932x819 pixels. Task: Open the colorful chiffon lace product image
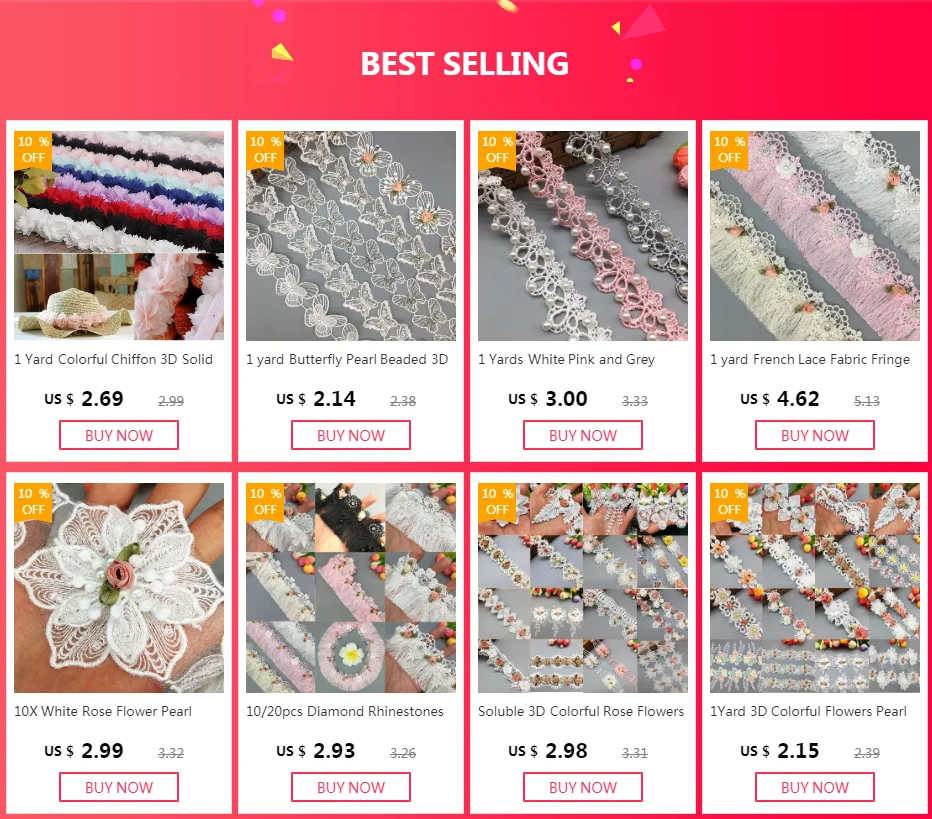click(x=119, y=236)
